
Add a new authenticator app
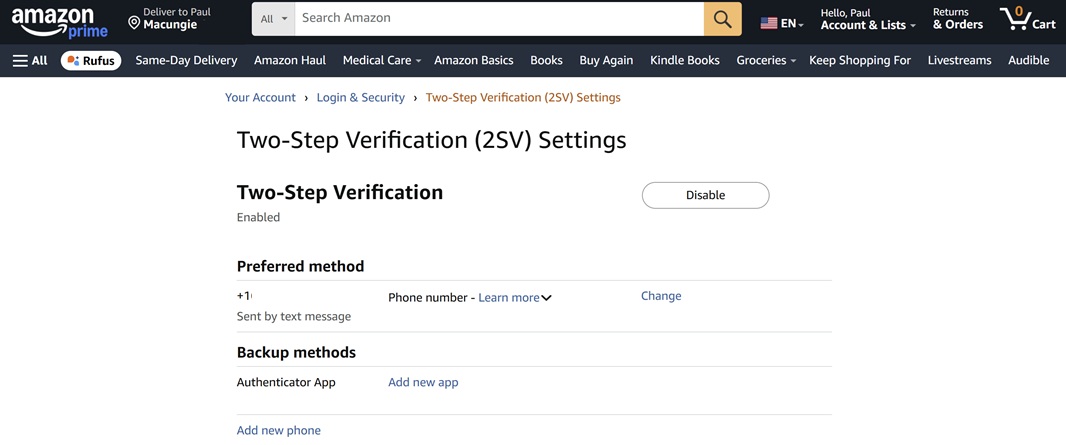tap(423, 382)
